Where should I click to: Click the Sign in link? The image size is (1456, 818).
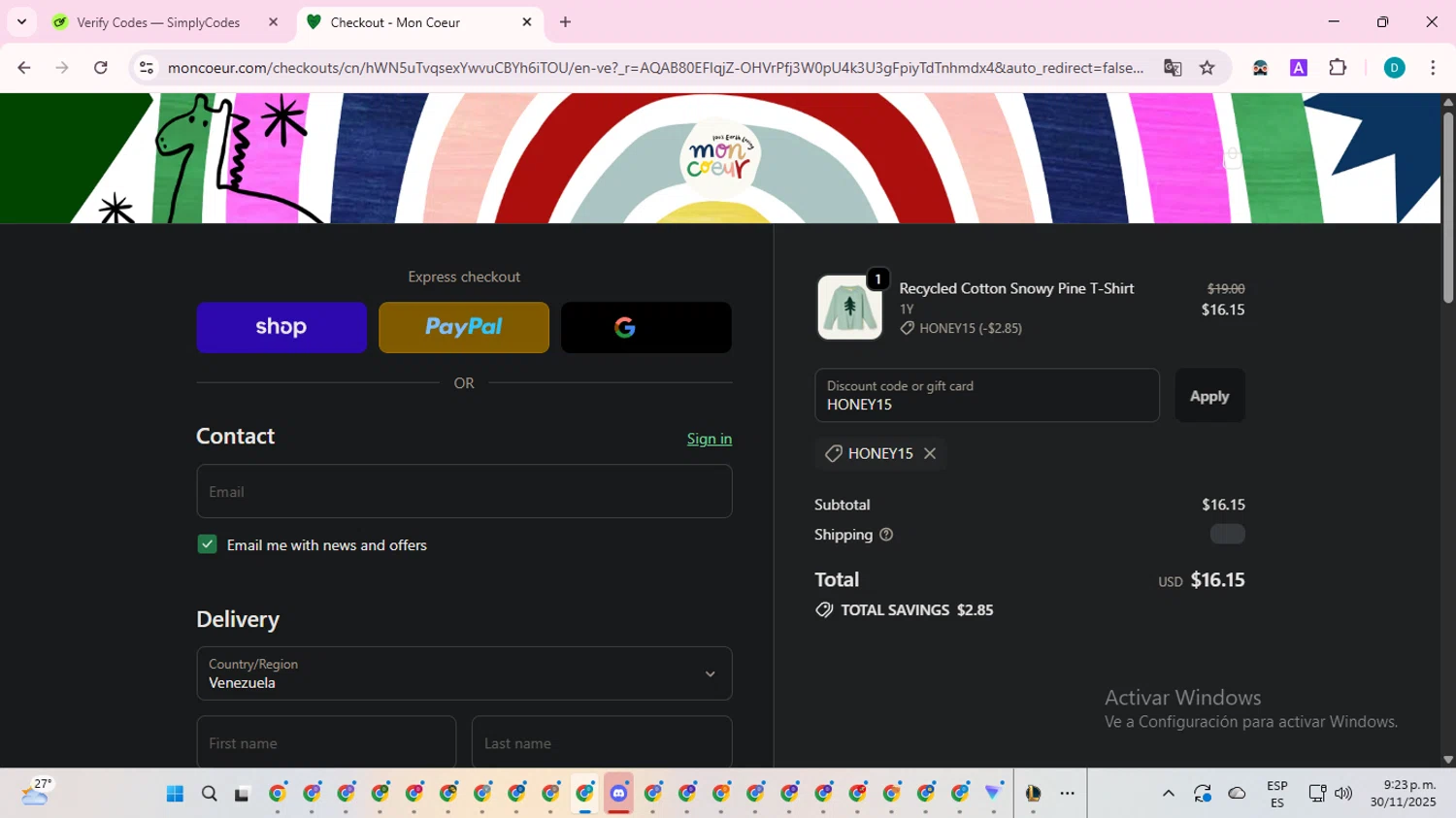[710, 439]
